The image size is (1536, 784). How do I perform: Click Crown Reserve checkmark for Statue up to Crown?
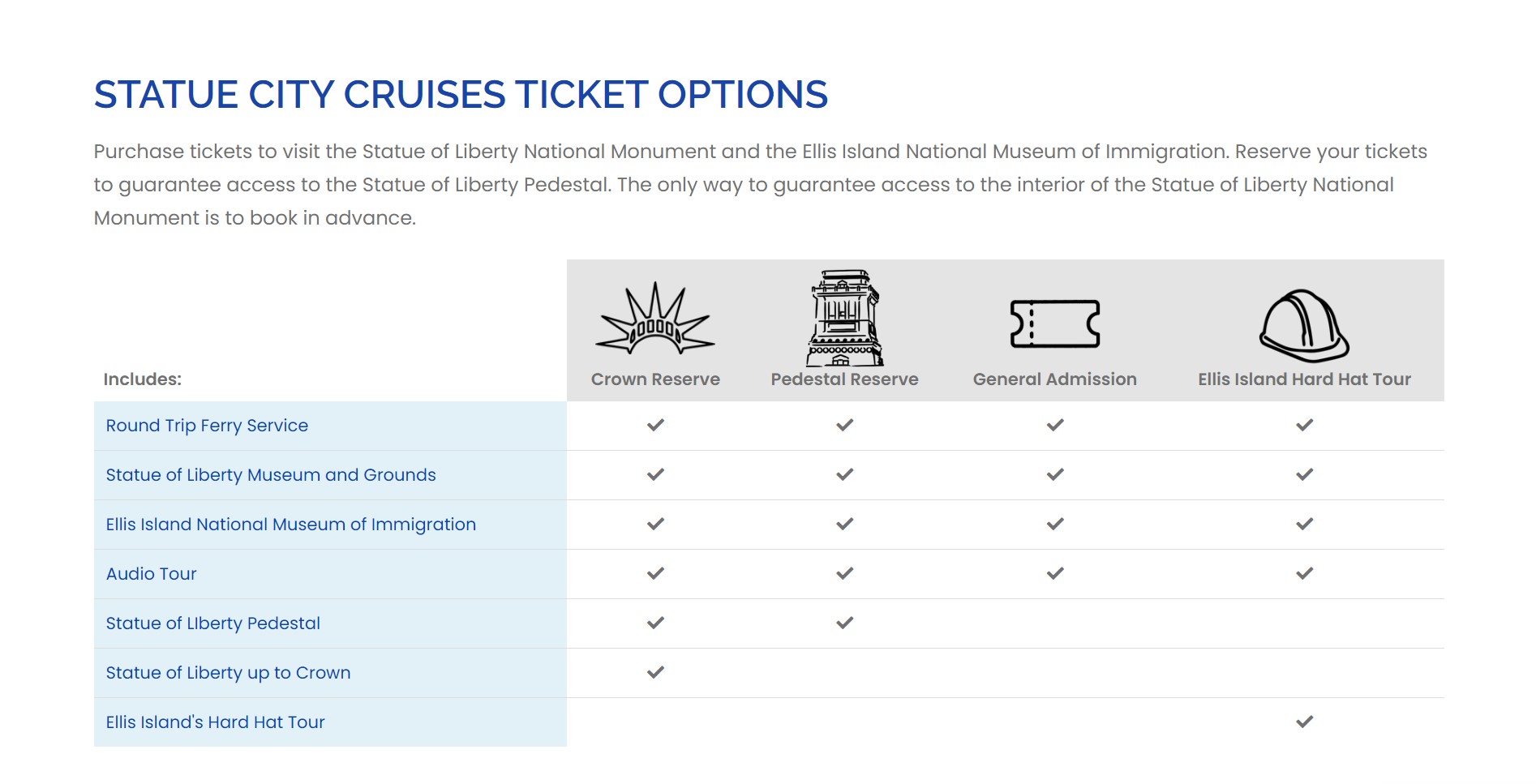click(x=655, y=672)
